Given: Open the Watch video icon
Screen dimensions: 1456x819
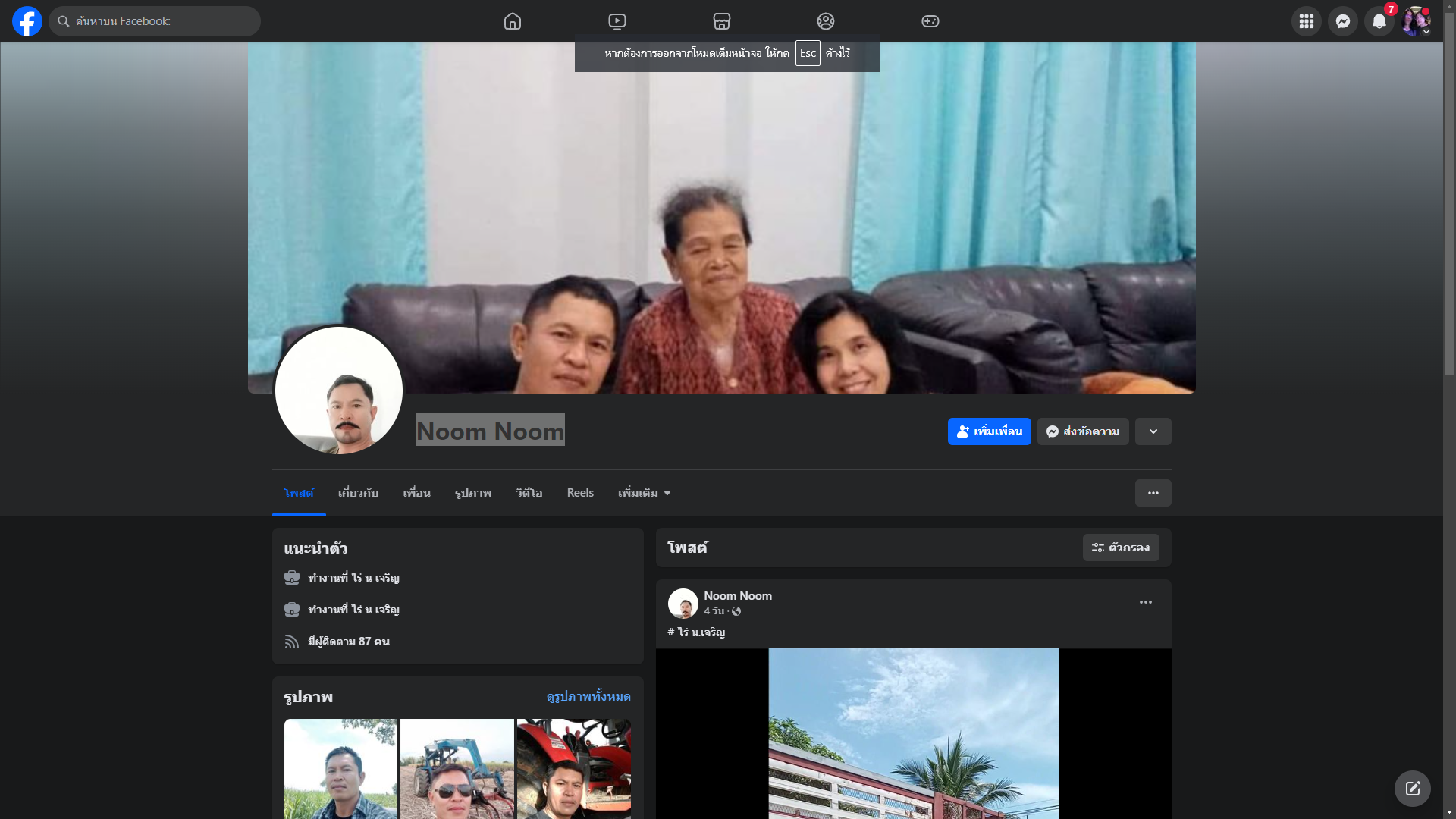Looking at the screenshot, I should point(617,21).
